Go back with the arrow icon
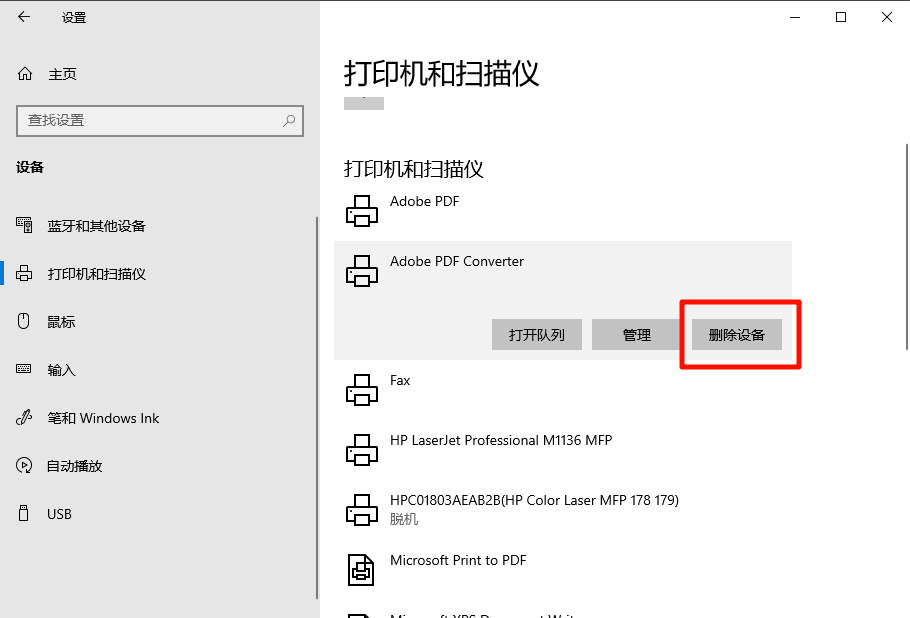910x618 pixels. coord(24,17)
